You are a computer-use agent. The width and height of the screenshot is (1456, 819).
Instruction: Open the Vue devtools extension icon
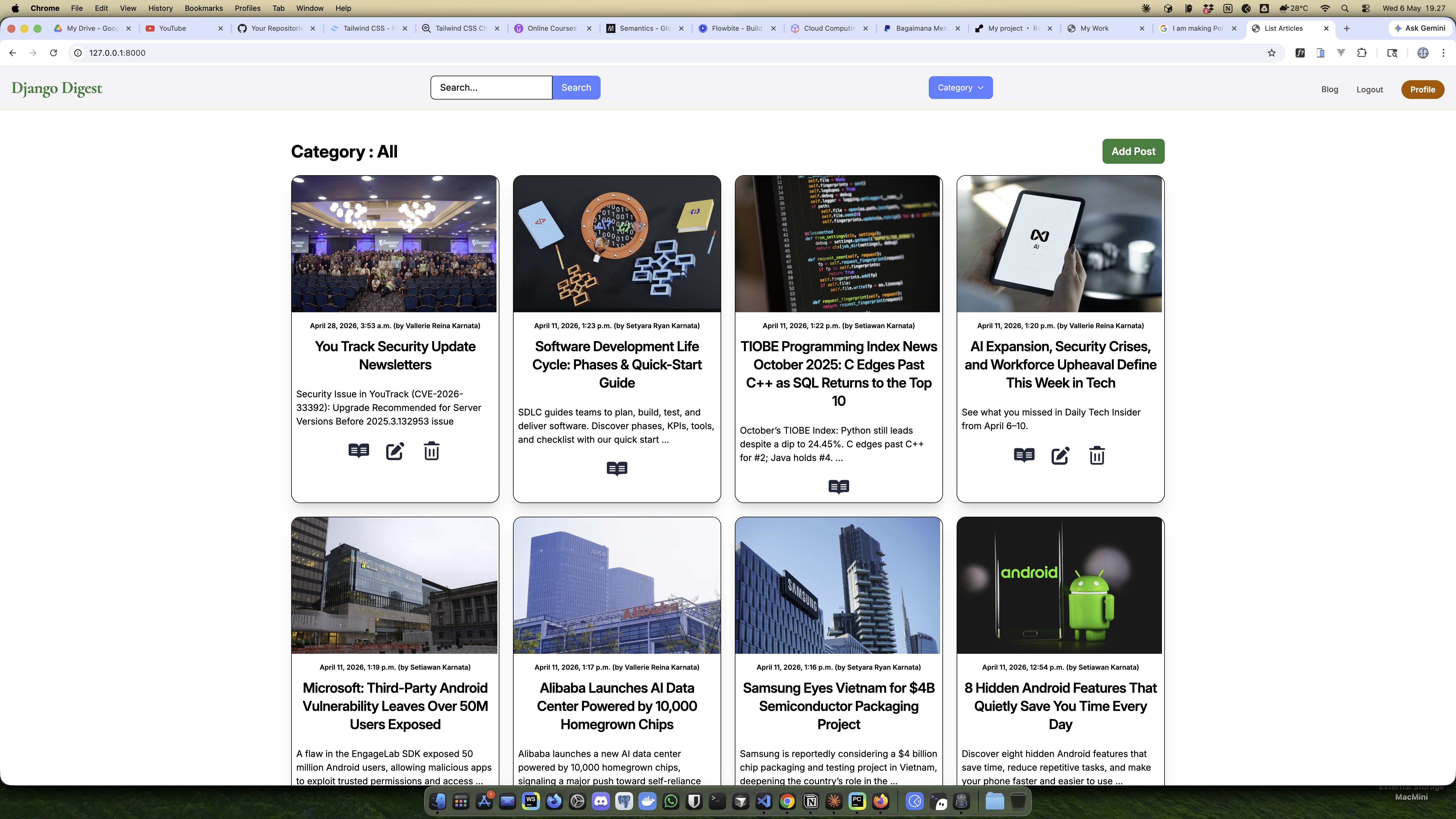(1341, 53)
